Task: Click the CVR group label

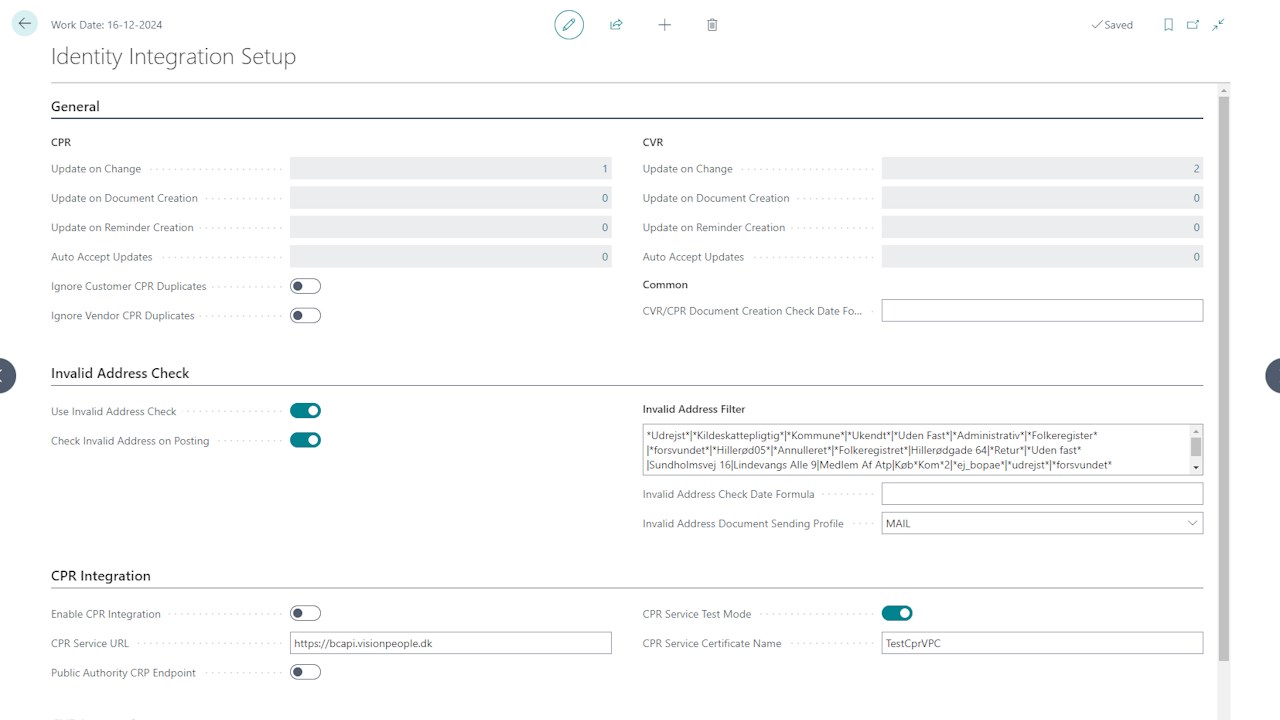Action: pos(653,142)
